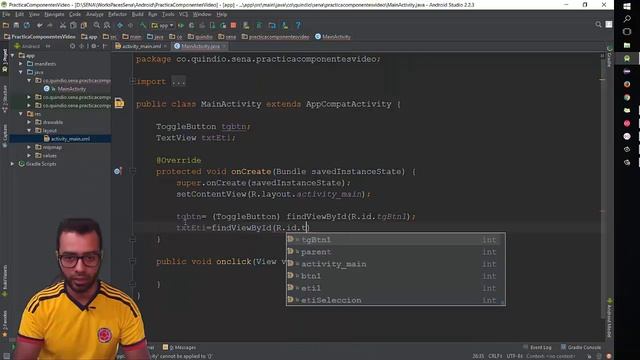Toggle the Messages tool window
The width and height of the screenshot is (640, 360).
tap(179, 347)
